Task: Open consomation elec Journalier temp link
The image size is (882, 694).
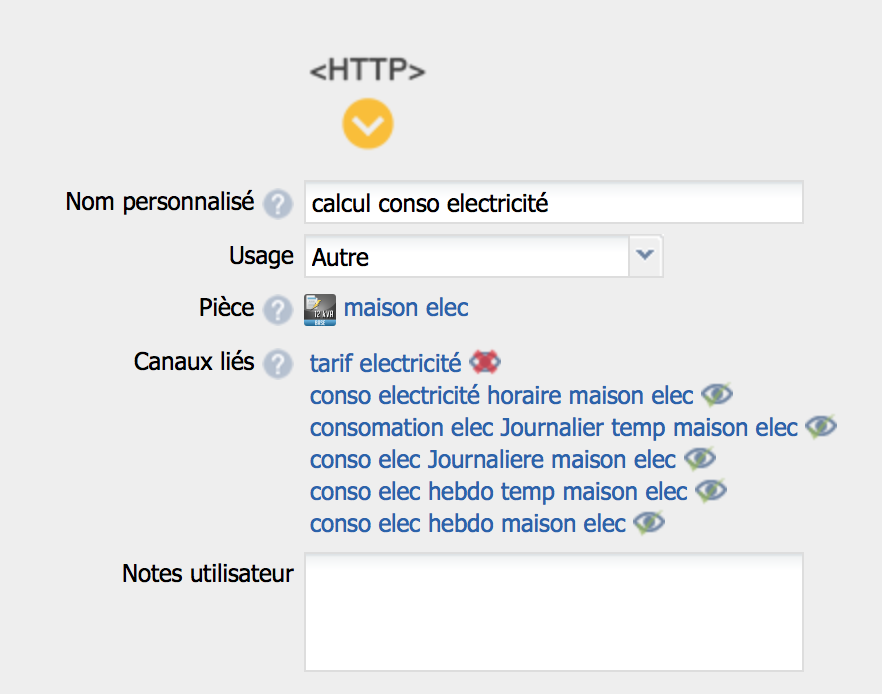Action: (554, 427)
